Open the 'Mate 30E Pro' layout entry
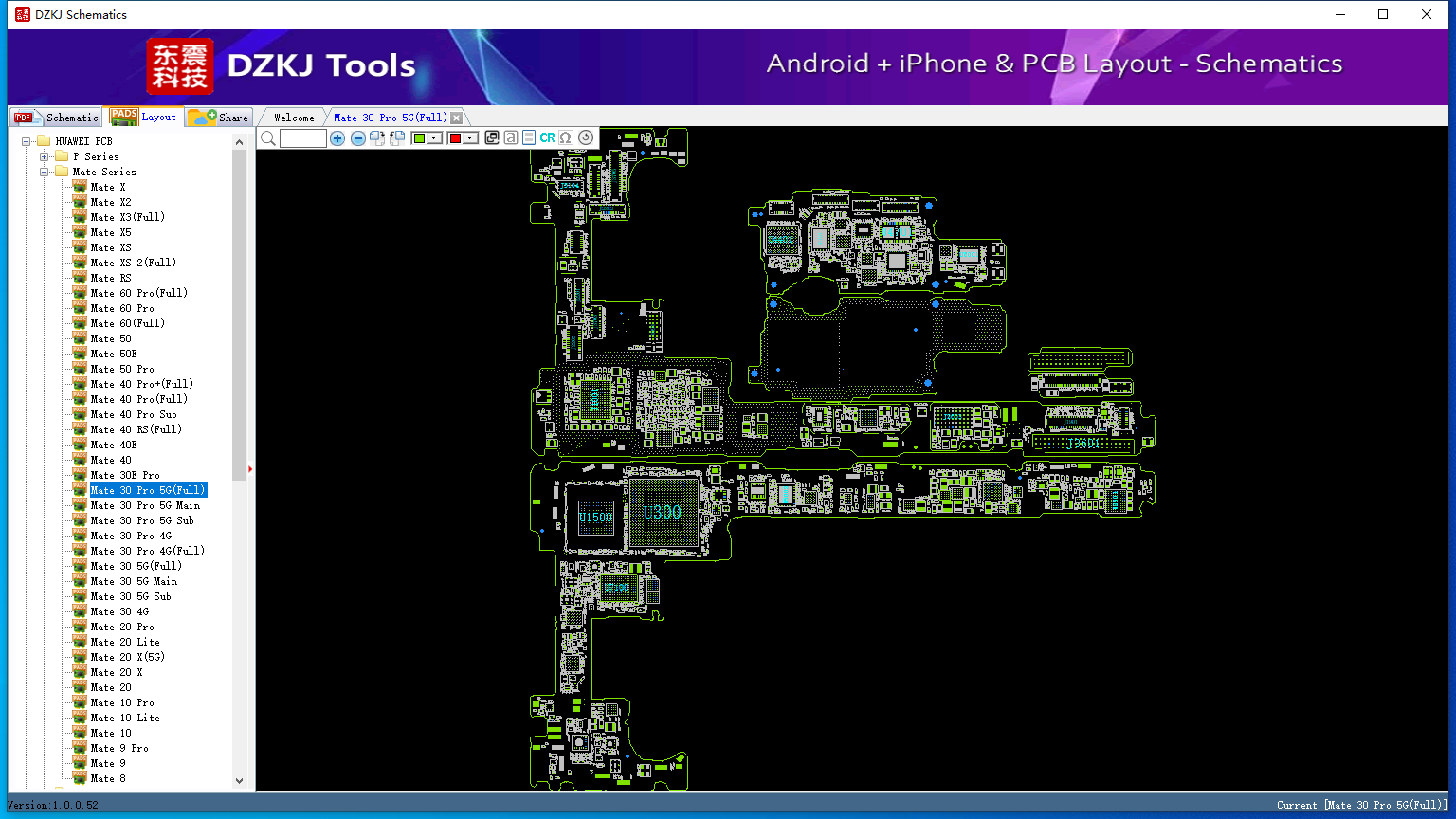Image resolution: width=1456 pixels, height=819 pixels. click(125, 475)
